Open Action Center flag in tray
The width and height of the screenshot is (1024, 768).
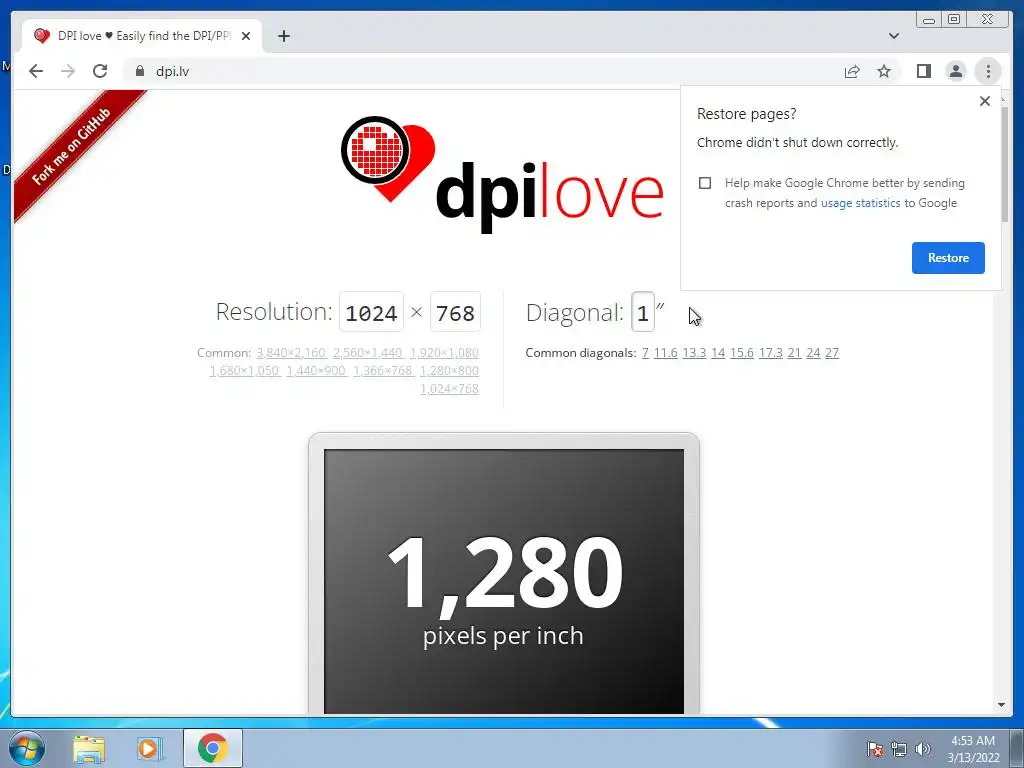(x=875, y=749)
